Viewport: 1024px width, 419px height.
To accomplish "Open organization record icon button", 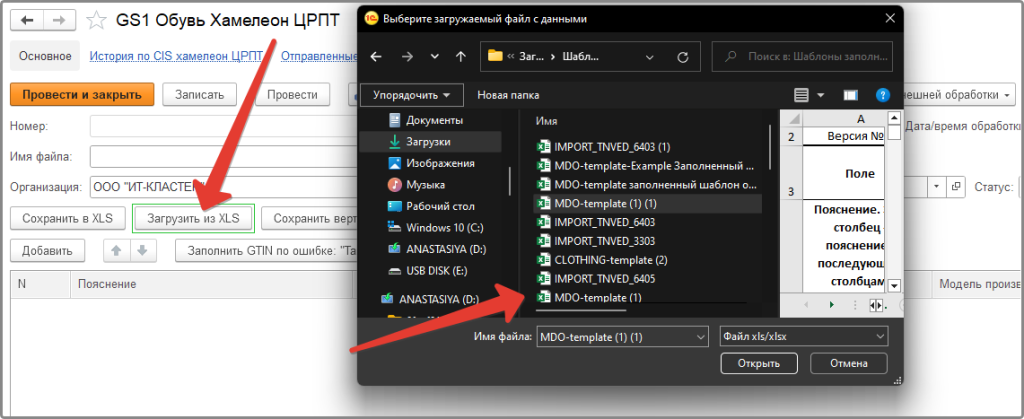I will point(956,187).
